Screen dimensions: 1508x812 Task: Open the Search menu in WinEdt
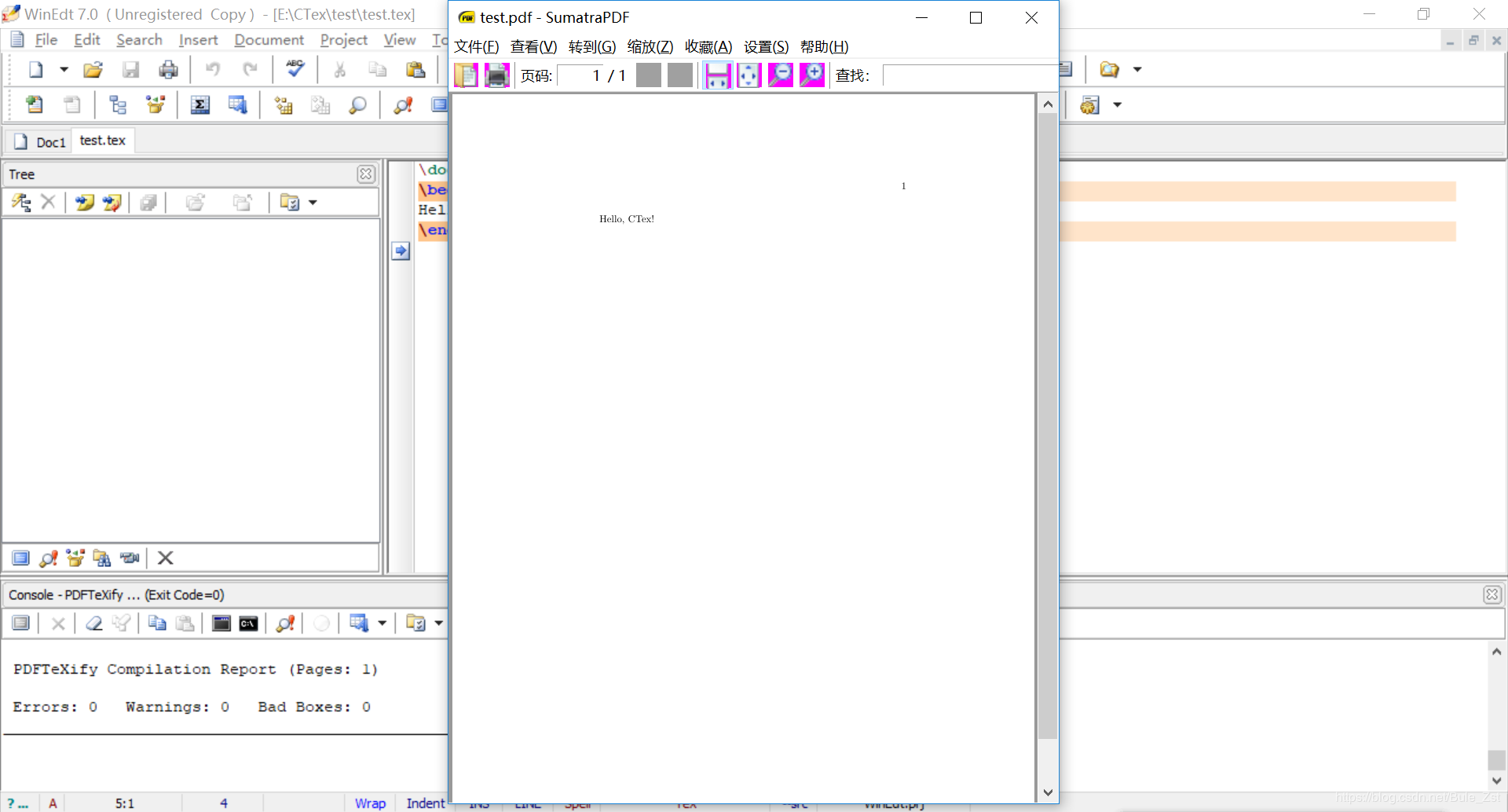coord(139,40)
